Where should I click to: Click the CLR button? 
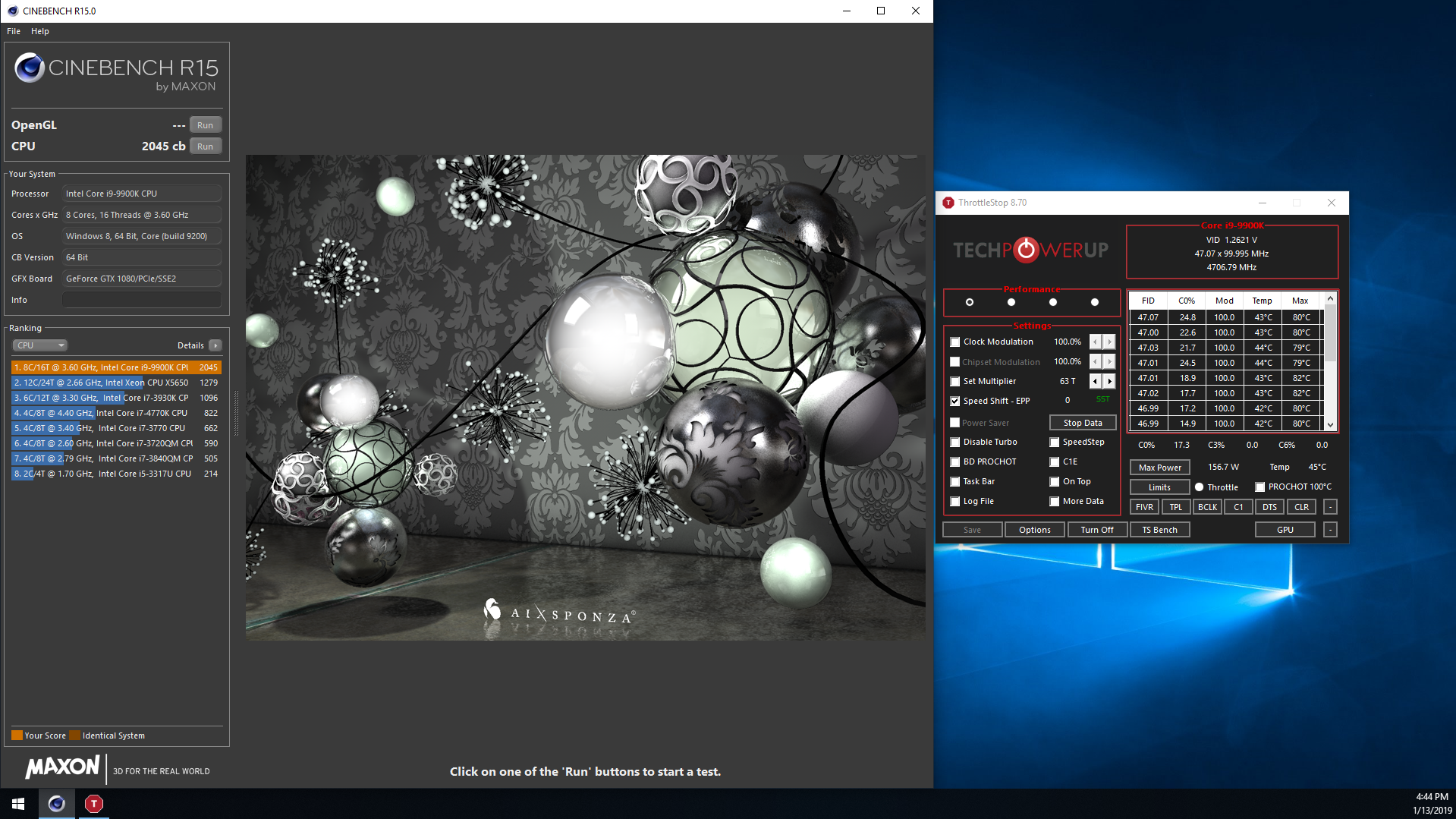point(1301,507)
